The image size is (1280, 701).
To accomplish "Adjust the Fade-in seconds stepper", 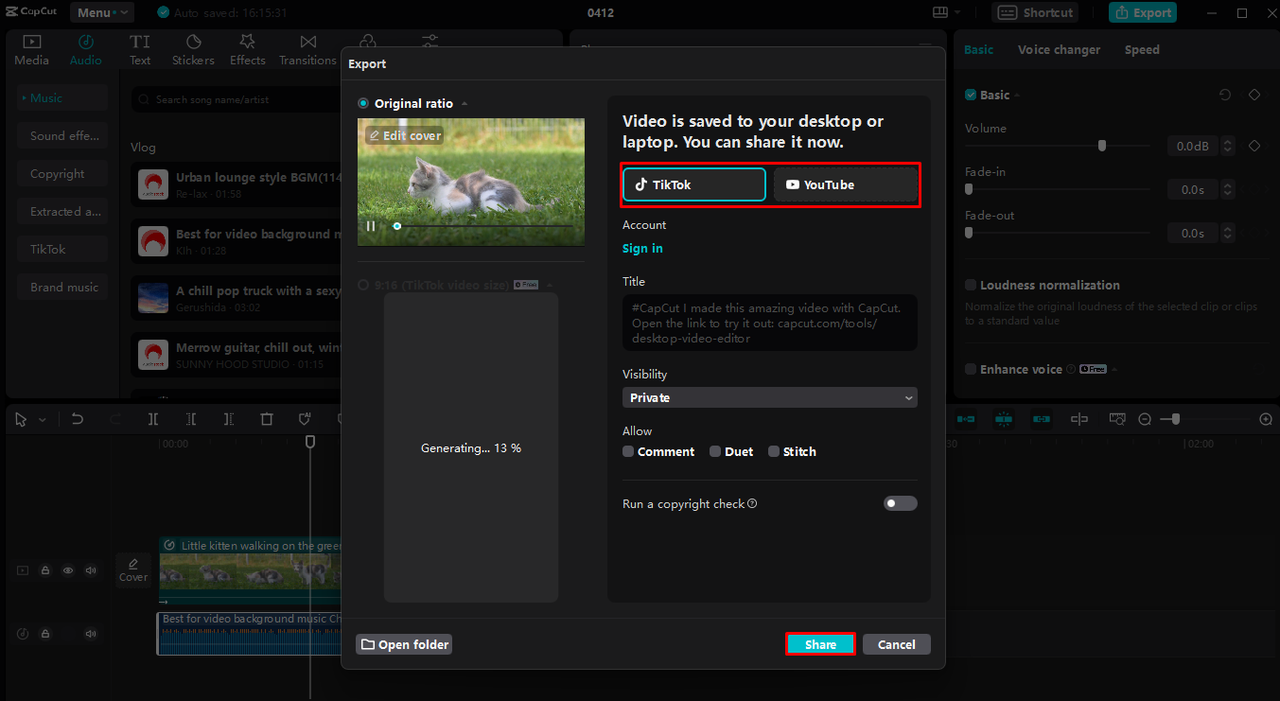I will 1228,189.
